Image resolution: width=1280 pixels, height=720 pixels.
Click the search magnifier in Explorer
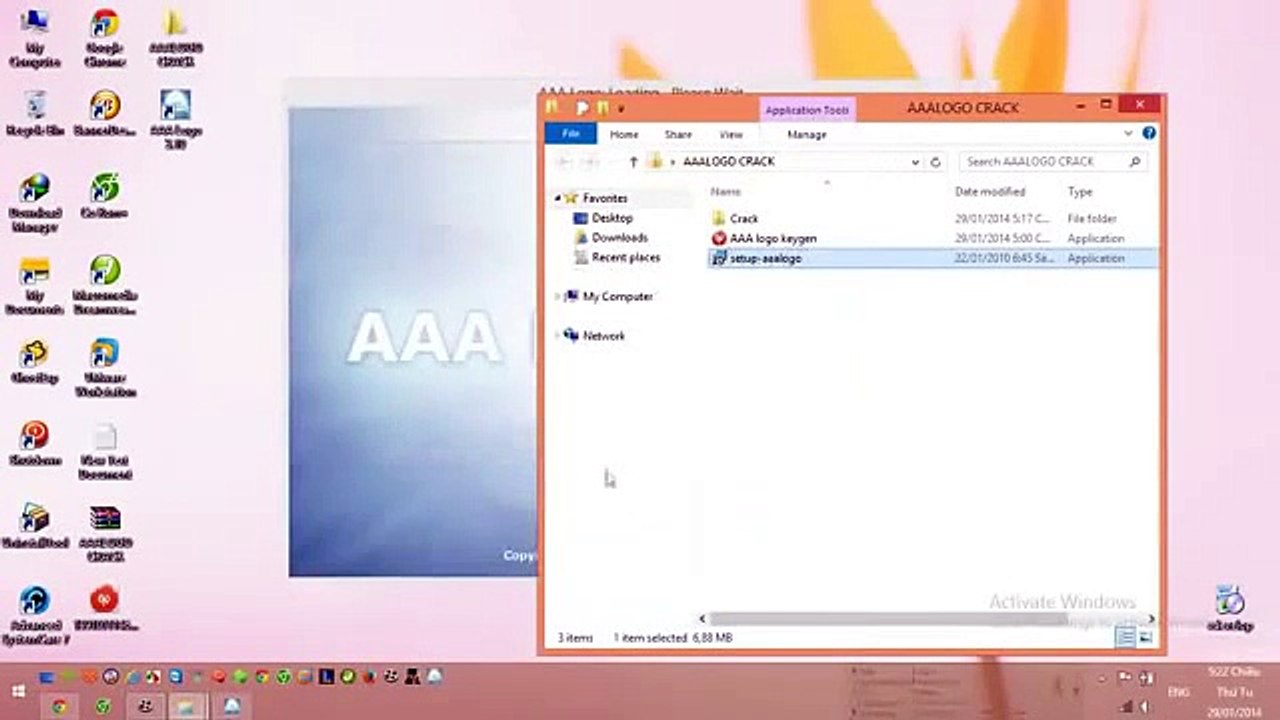coord(1135,161)
